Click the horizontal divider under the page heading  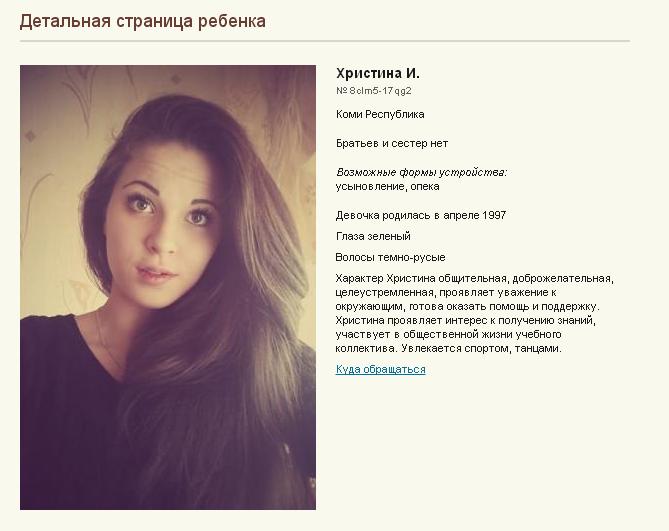point(325,41)
